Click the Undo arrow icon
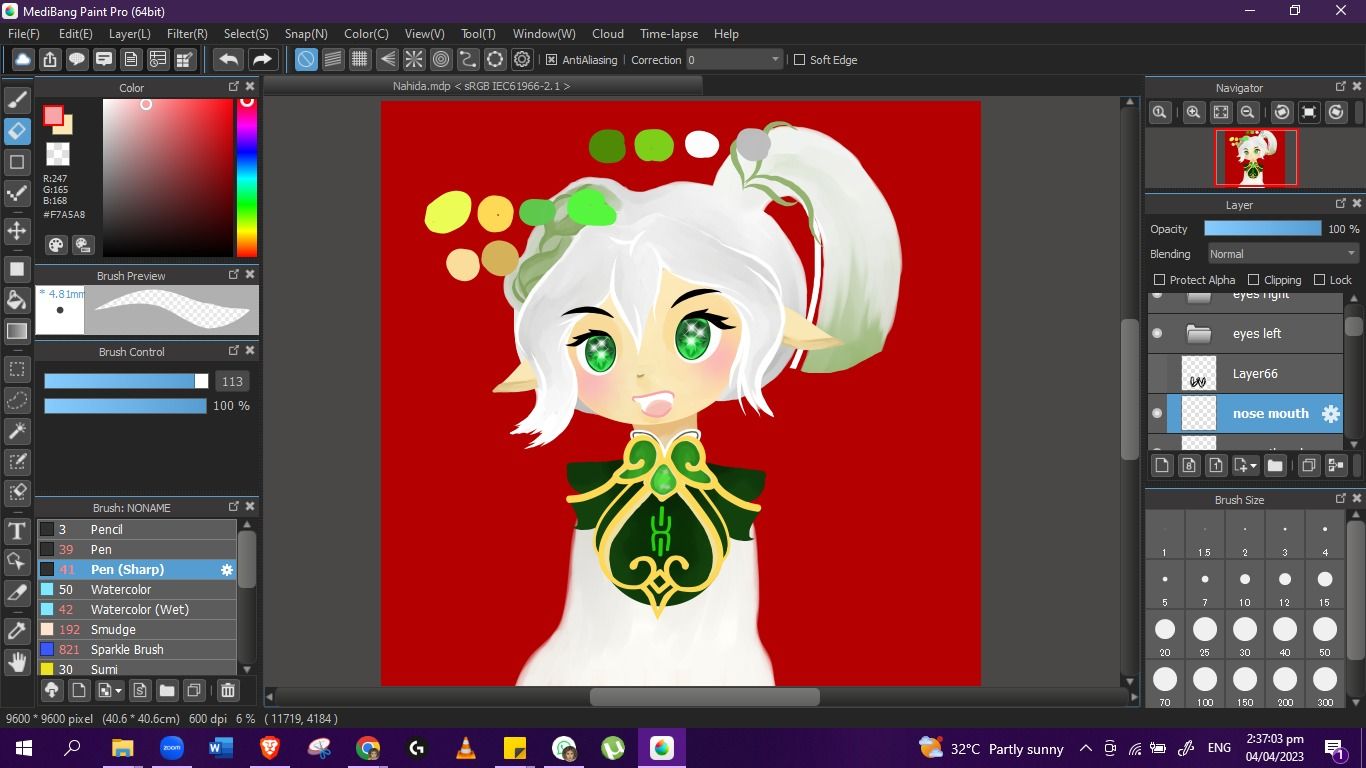The height and width of the screenshot is (768, 1366). [228, 59]
